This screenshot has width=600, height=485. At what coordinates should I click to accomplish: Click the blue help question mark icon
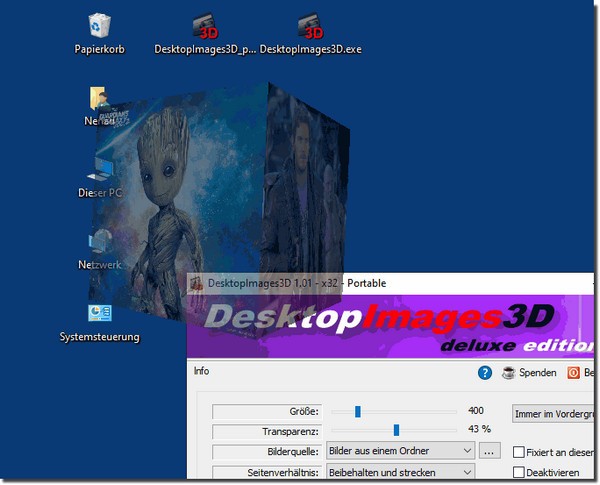tap(485, 373)
